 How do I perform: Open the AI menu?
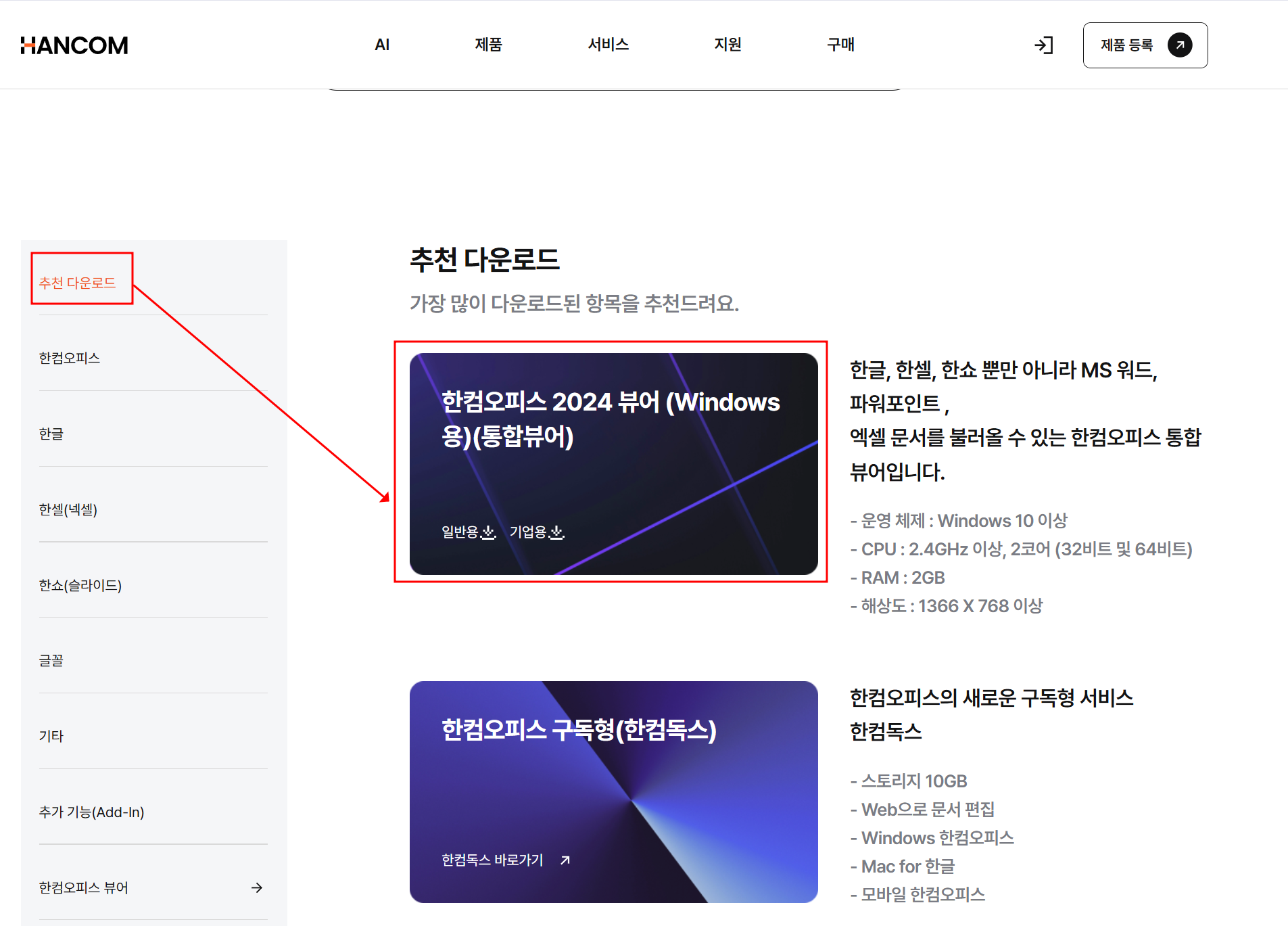(x=382, y=45)
